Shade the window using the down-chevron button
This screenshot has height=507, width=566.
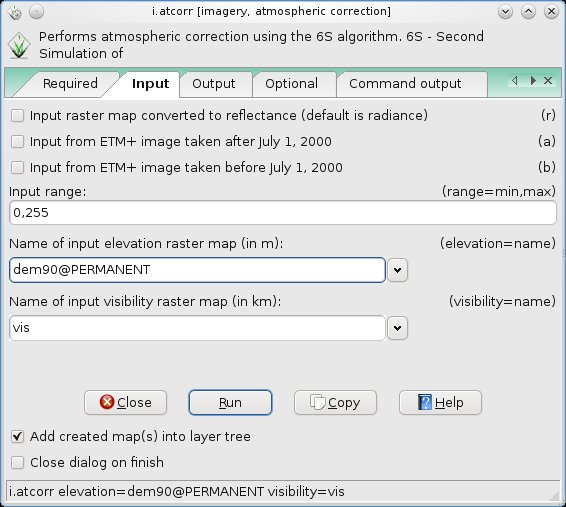(x=505, y=12)
